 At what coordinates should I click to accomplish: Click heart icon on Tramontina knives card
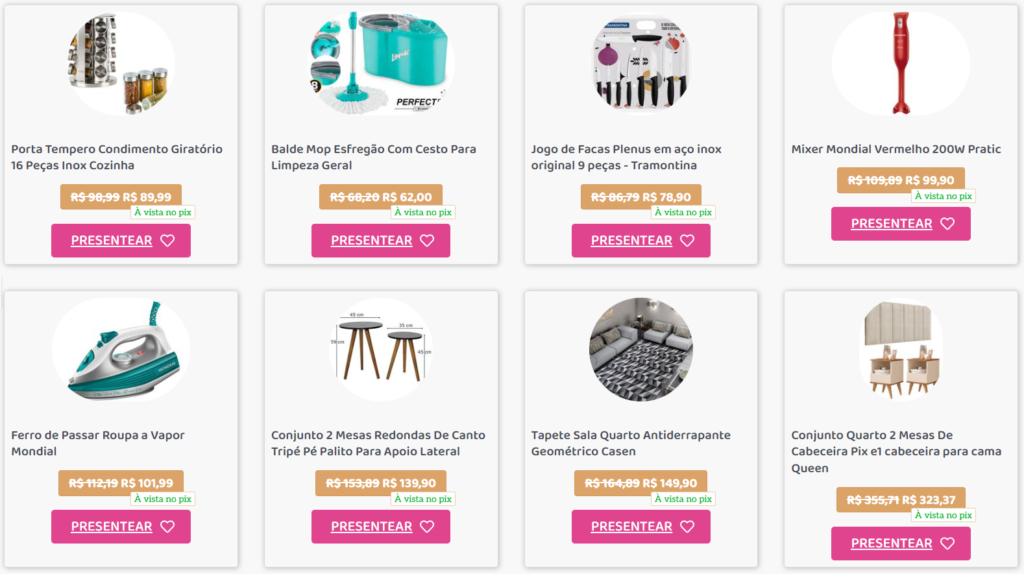(x=687, y=241)
